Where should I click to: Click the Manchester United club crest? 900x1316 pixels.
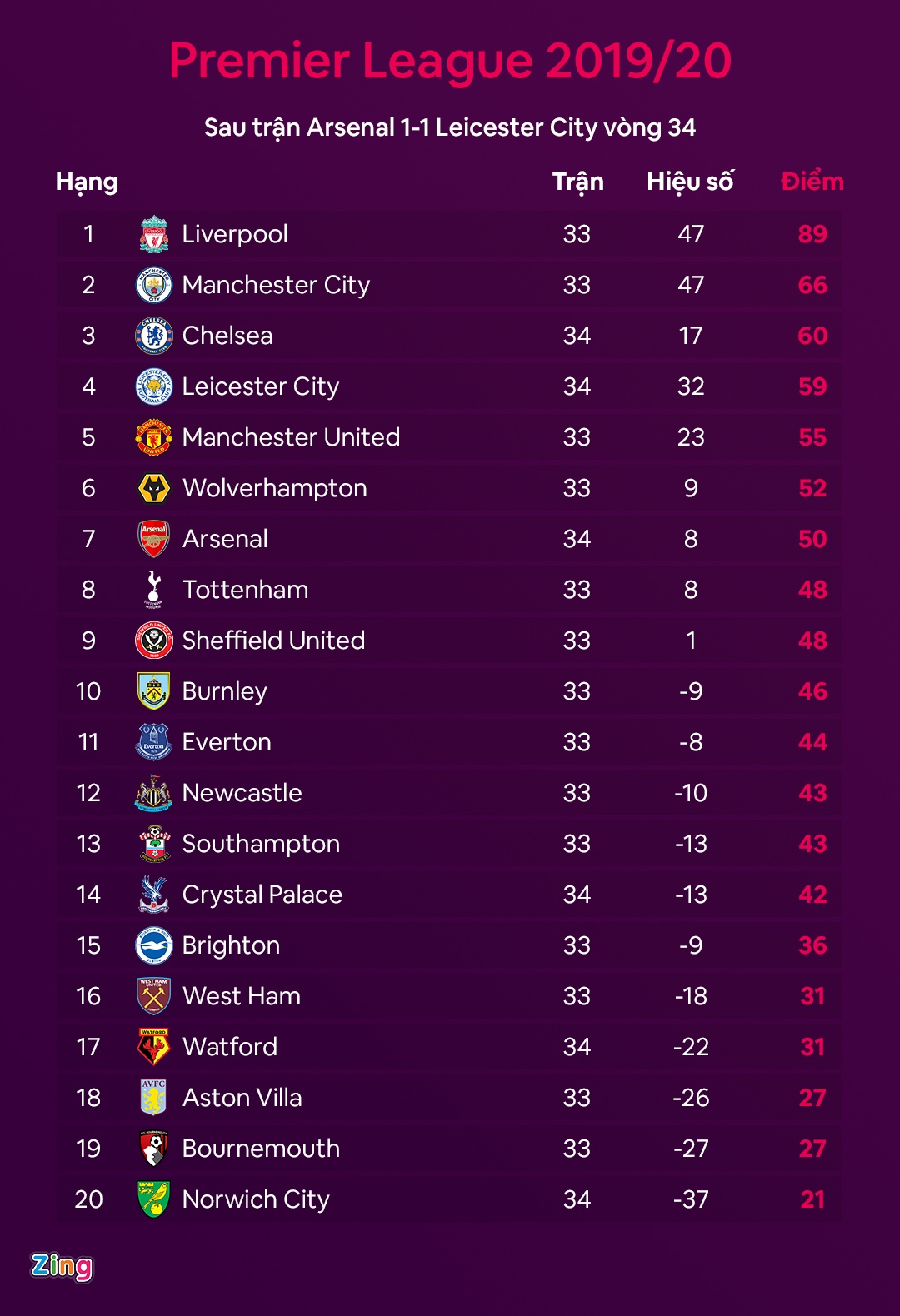pyautogui.click(x=154, y=437)
